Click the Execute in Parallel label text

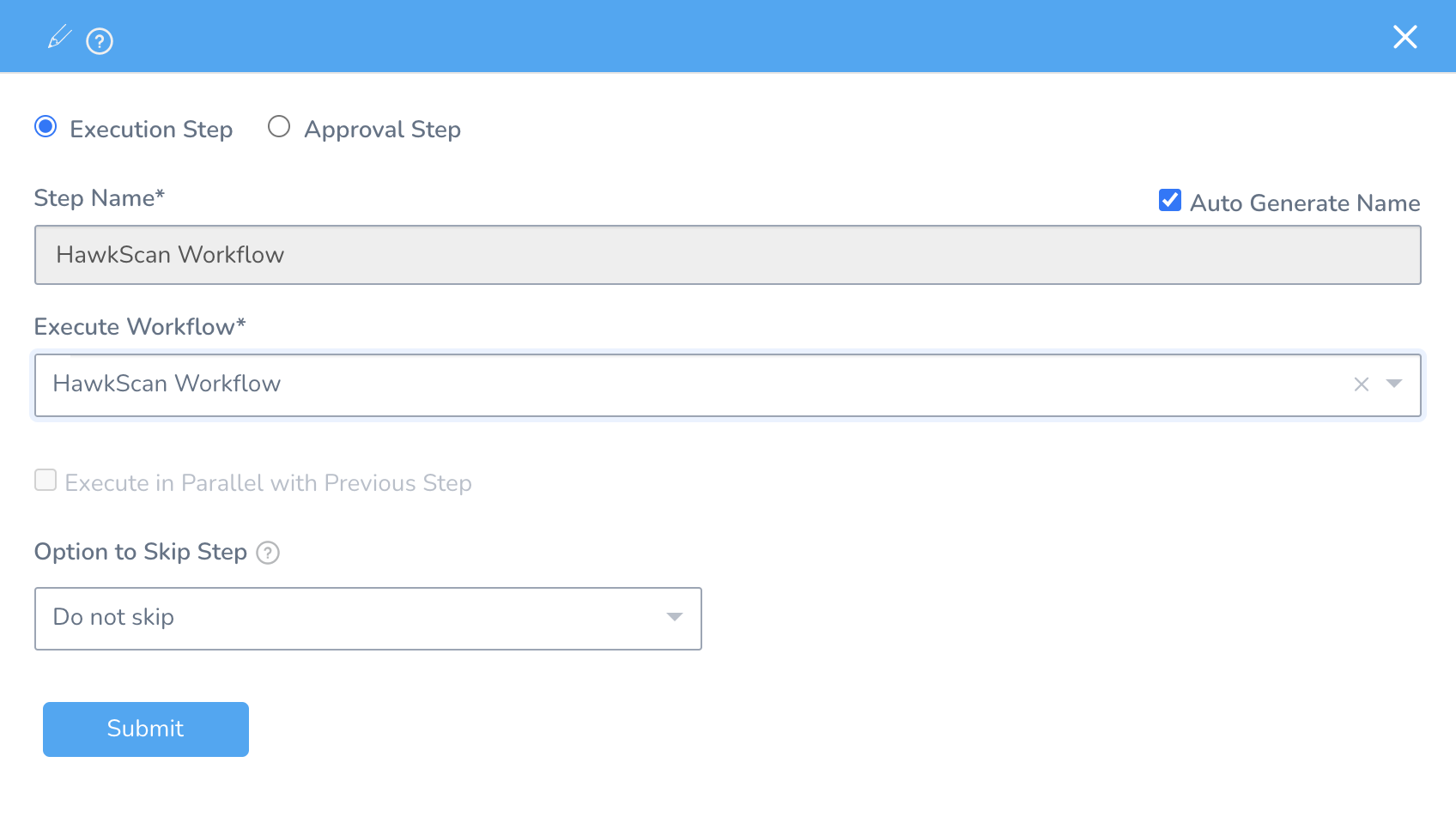click(x=268, y=483)
